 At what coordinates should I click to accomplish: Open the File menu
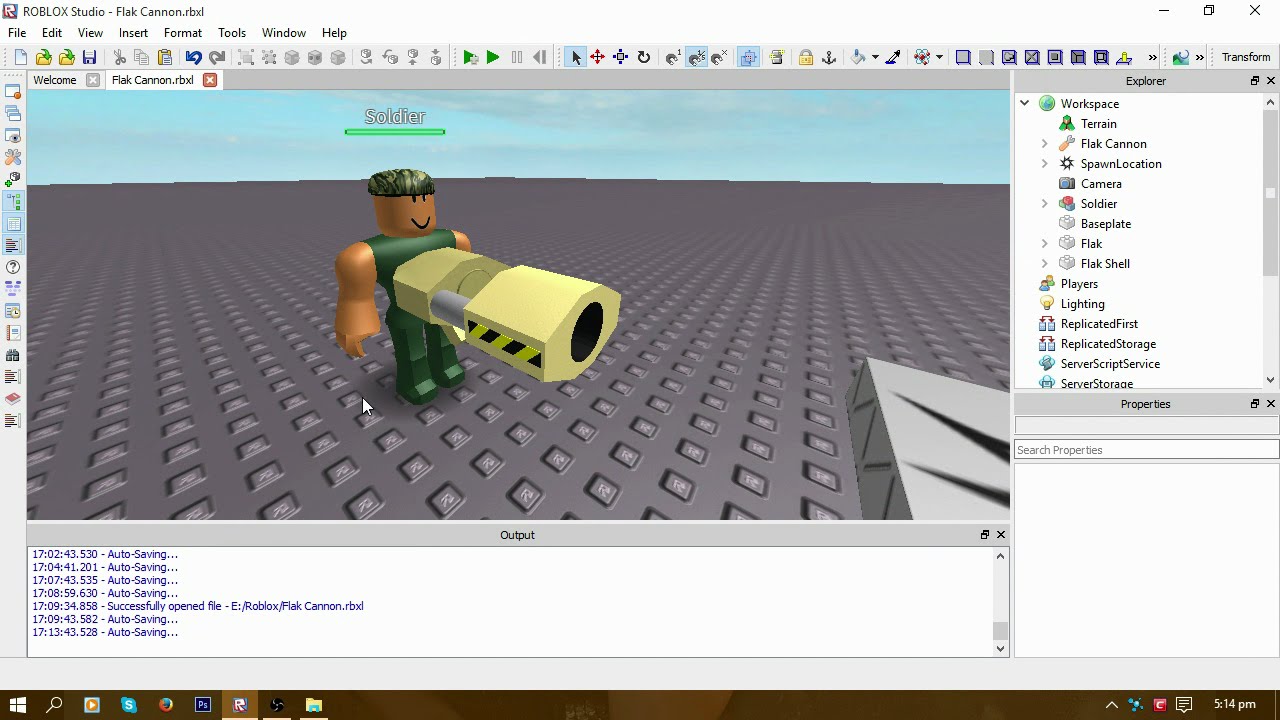coord(17,33)
